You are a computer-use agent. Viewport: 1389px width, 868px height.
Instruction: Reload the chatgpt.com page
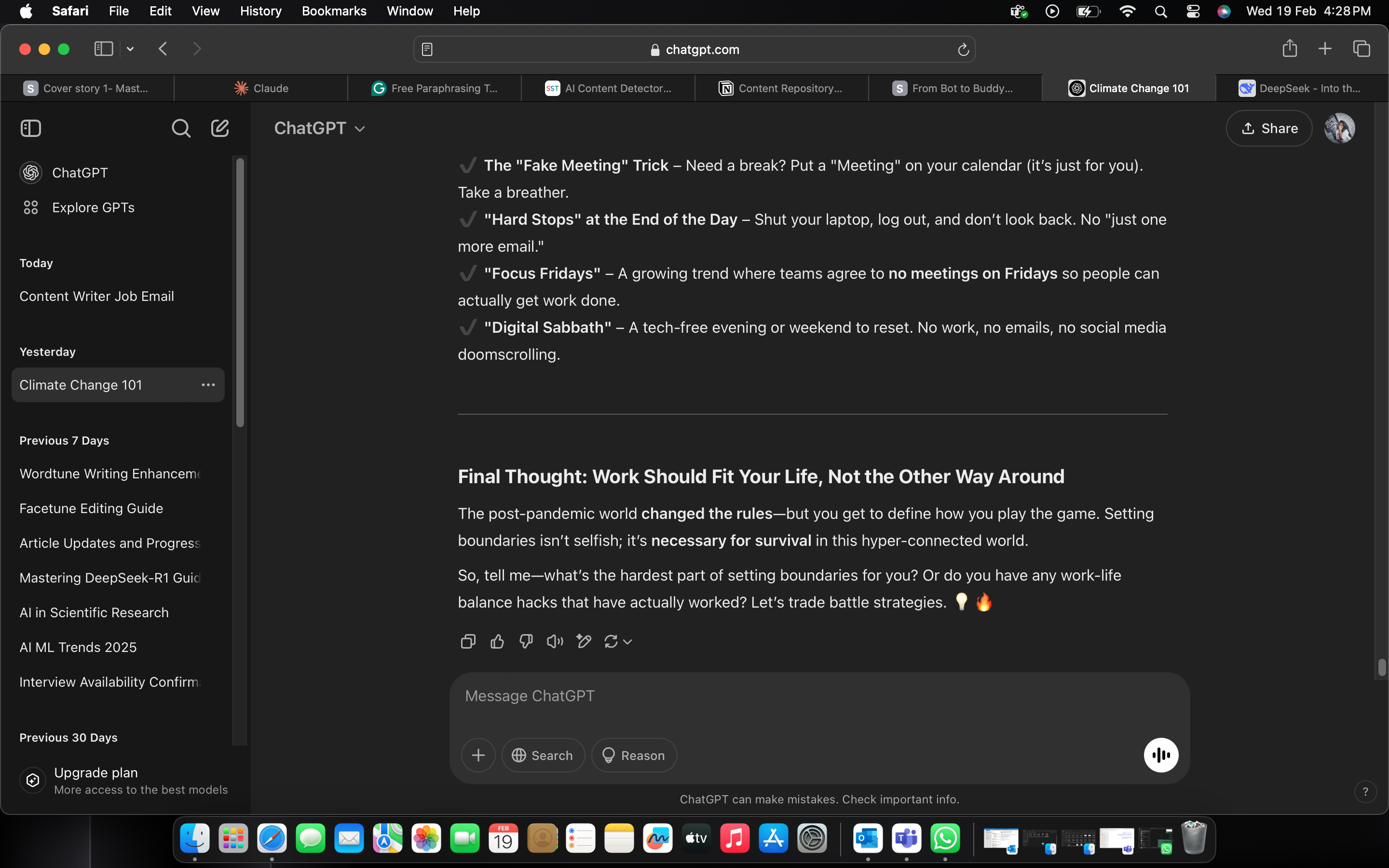point(963,50)
